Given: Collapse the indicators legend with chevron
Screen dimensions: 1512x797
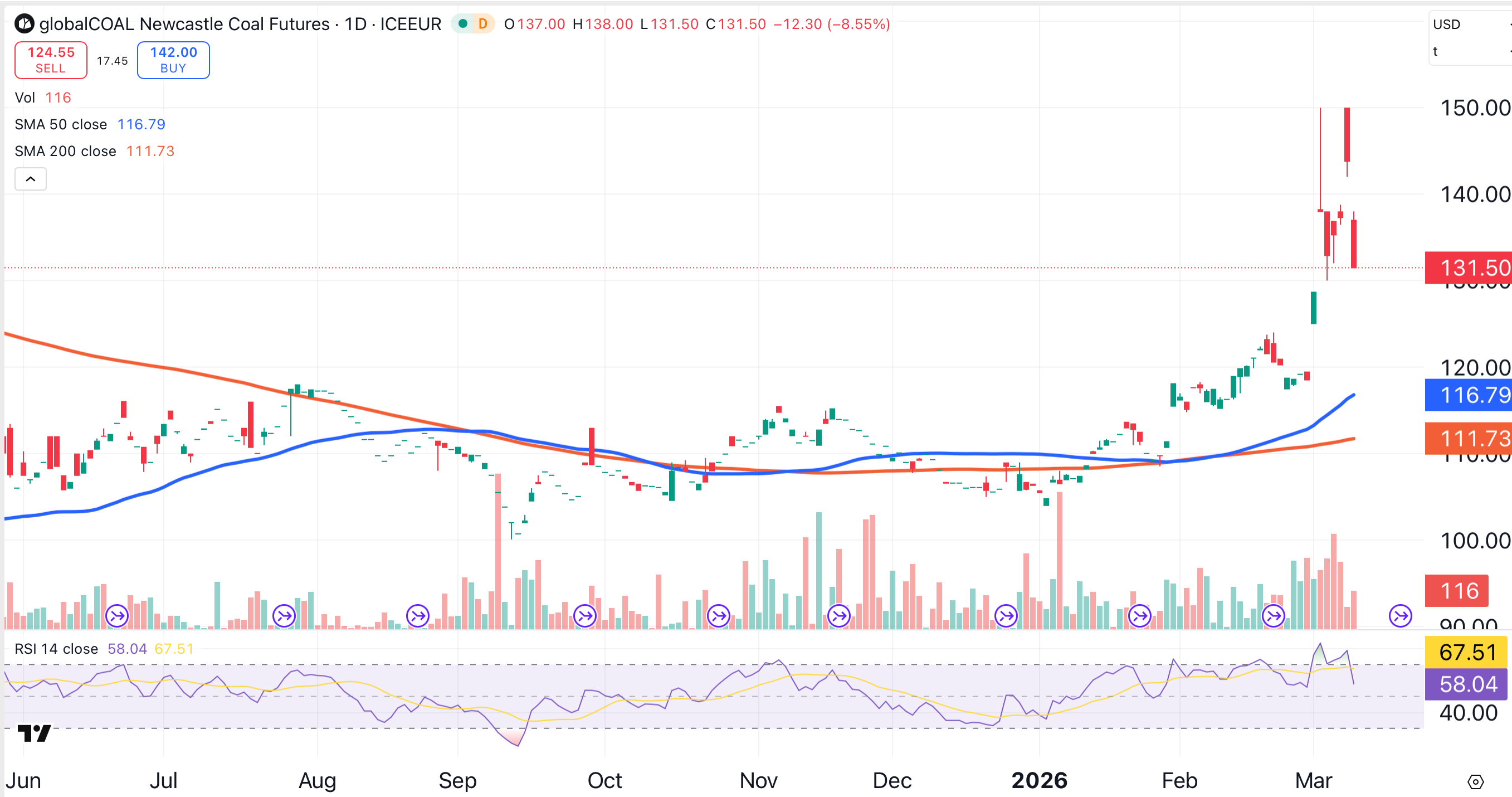Looking at the screenshot, I should coord(31,178).
